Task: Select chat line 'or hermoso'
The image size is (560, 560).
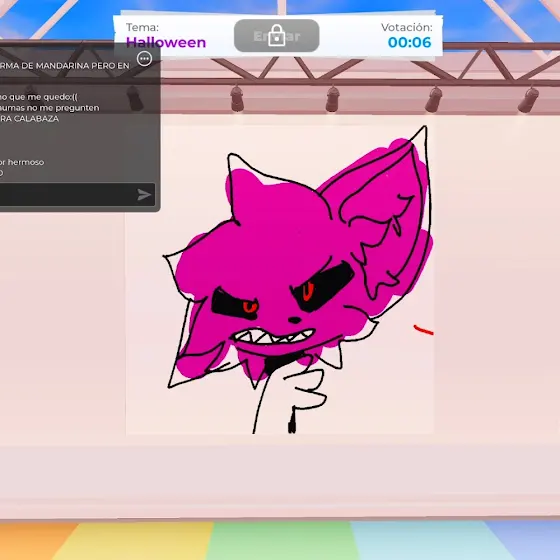Action: [22, 162]
